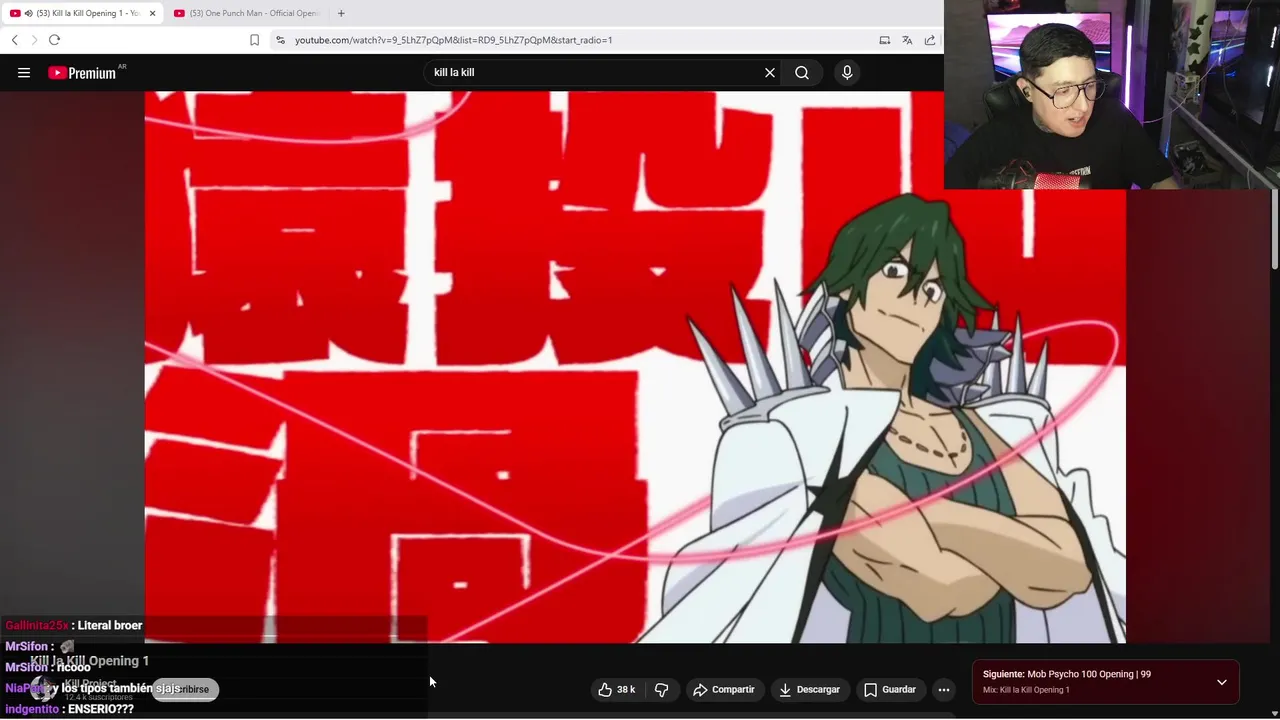Share this page from address bar icon

click(930, 40)
